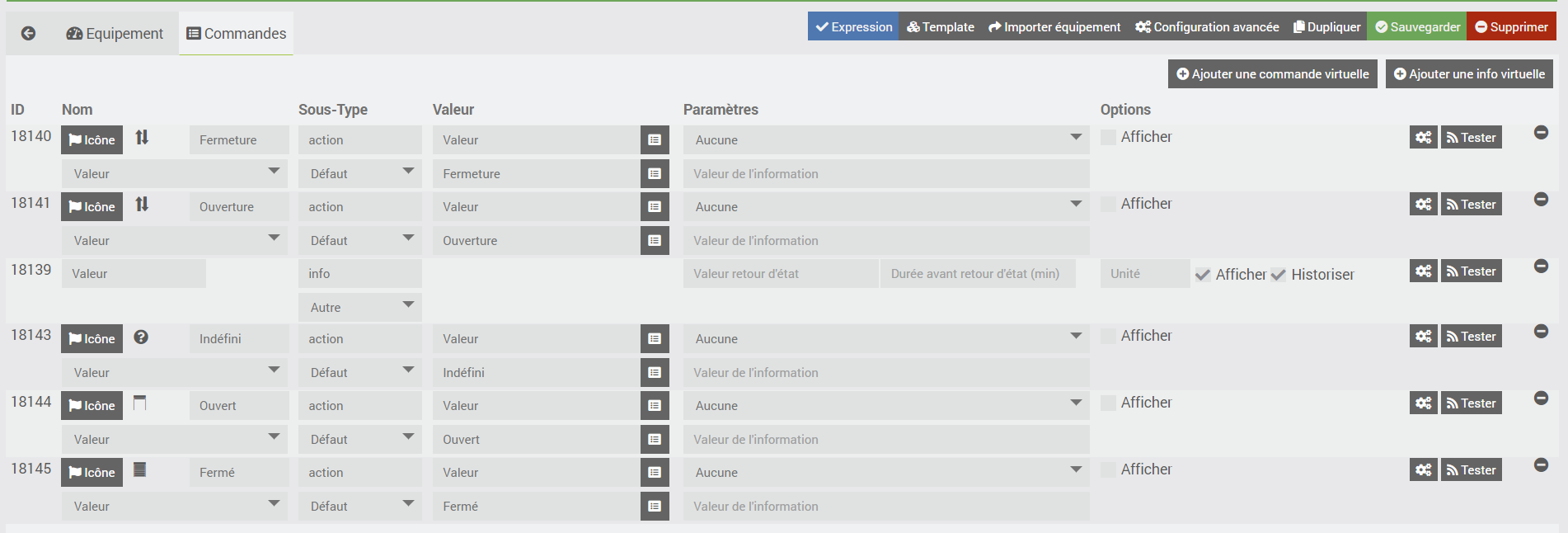Click Ajouter une commande virtuelle
Image resolution: width=1568 pixels, height=533 pixels.
[x=1272, y=74]
